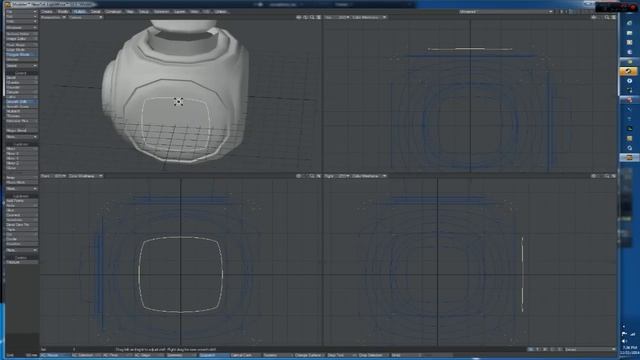The height and width of the screenshot is (360, 640).
Task: Click the zoom icon in the Back viewport header
Action: (312, 176)
